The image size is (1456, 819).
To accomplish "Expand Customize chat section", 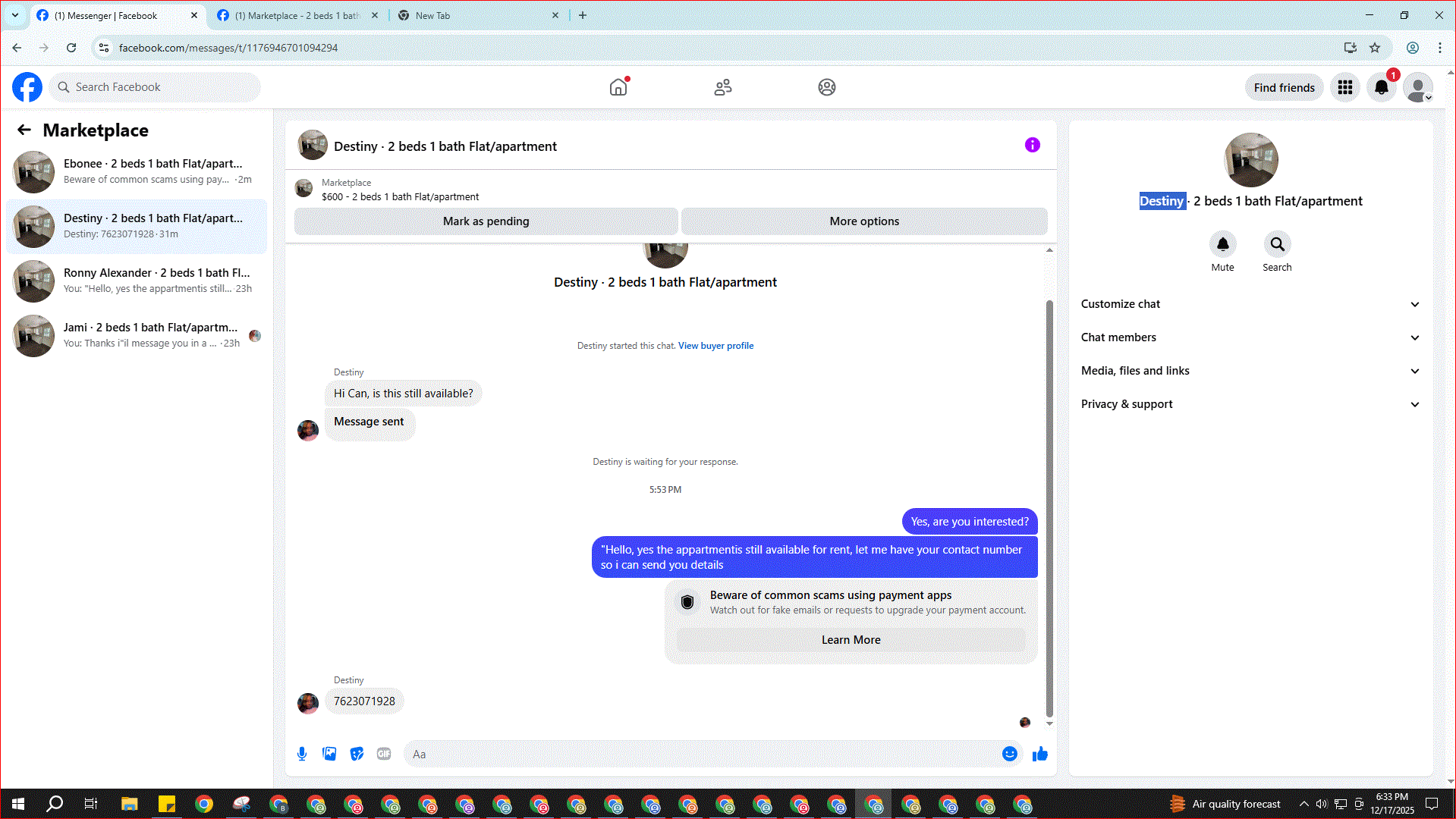I will point(1250,304).
